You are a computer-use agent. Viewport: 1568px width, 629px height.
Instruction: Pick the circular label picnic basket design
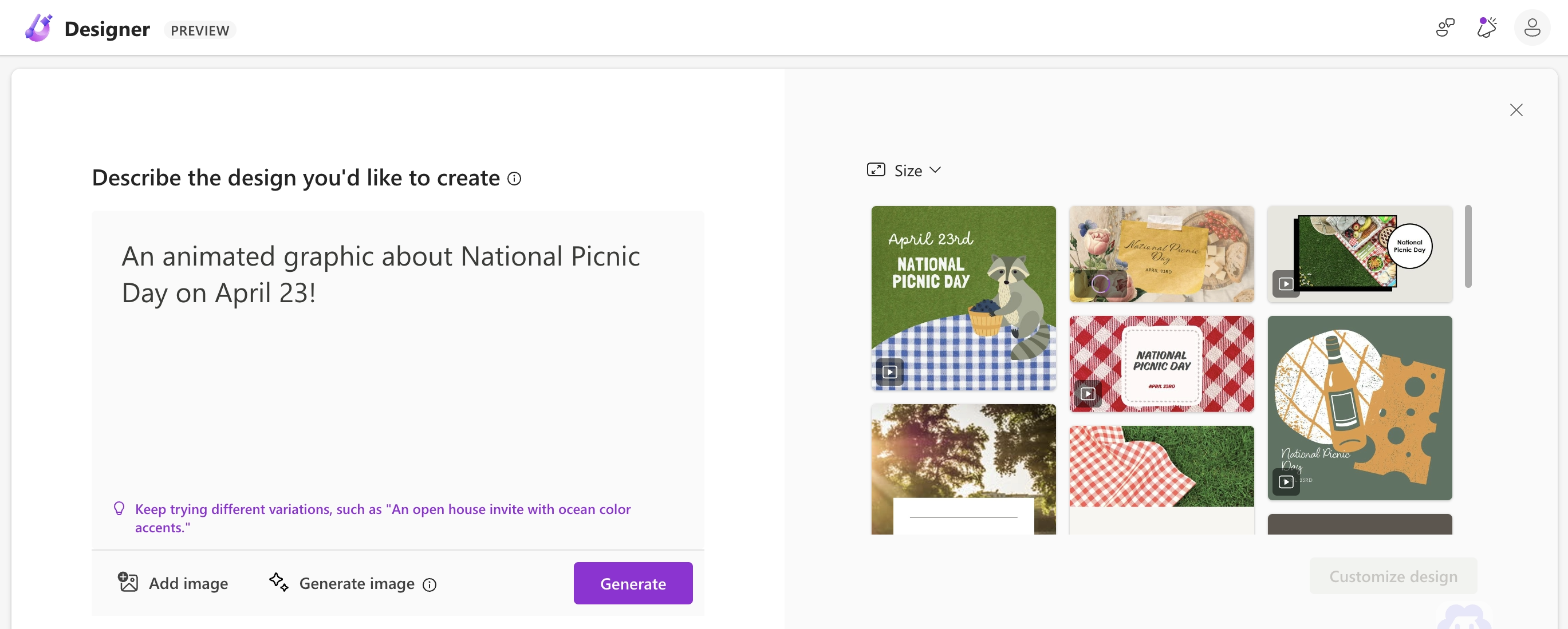pos(1359,252)
